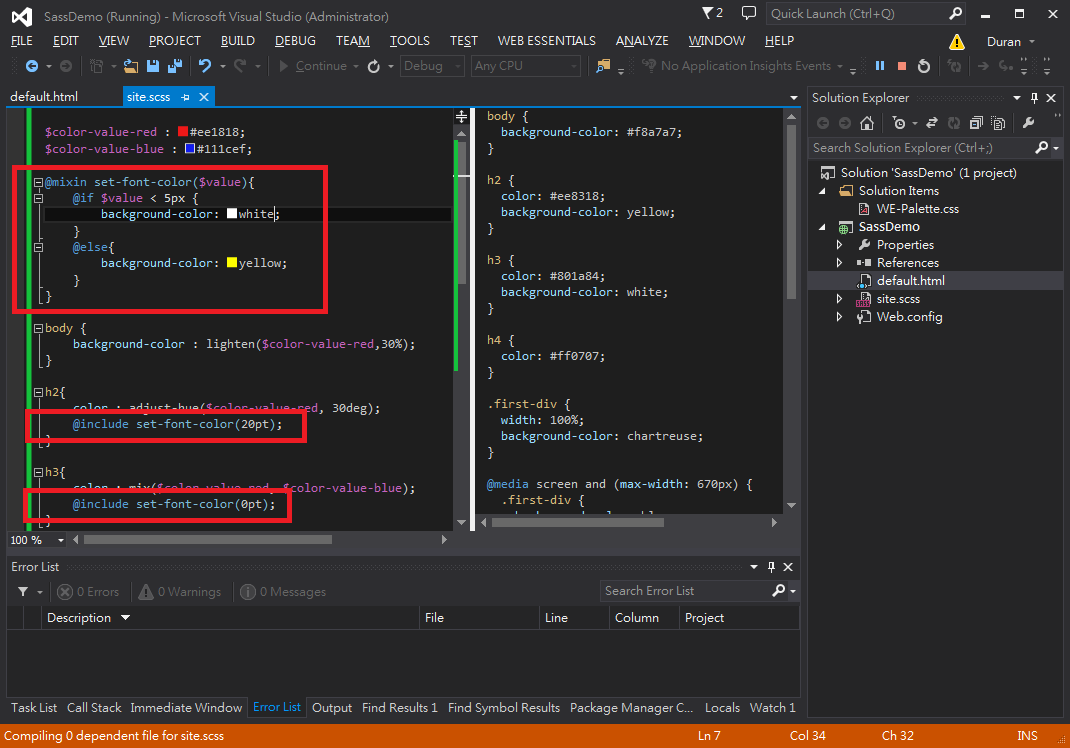Open the feedback chat bubble icon
The height and width of the screenshot is (748, 1070).
tap(749, 13)
